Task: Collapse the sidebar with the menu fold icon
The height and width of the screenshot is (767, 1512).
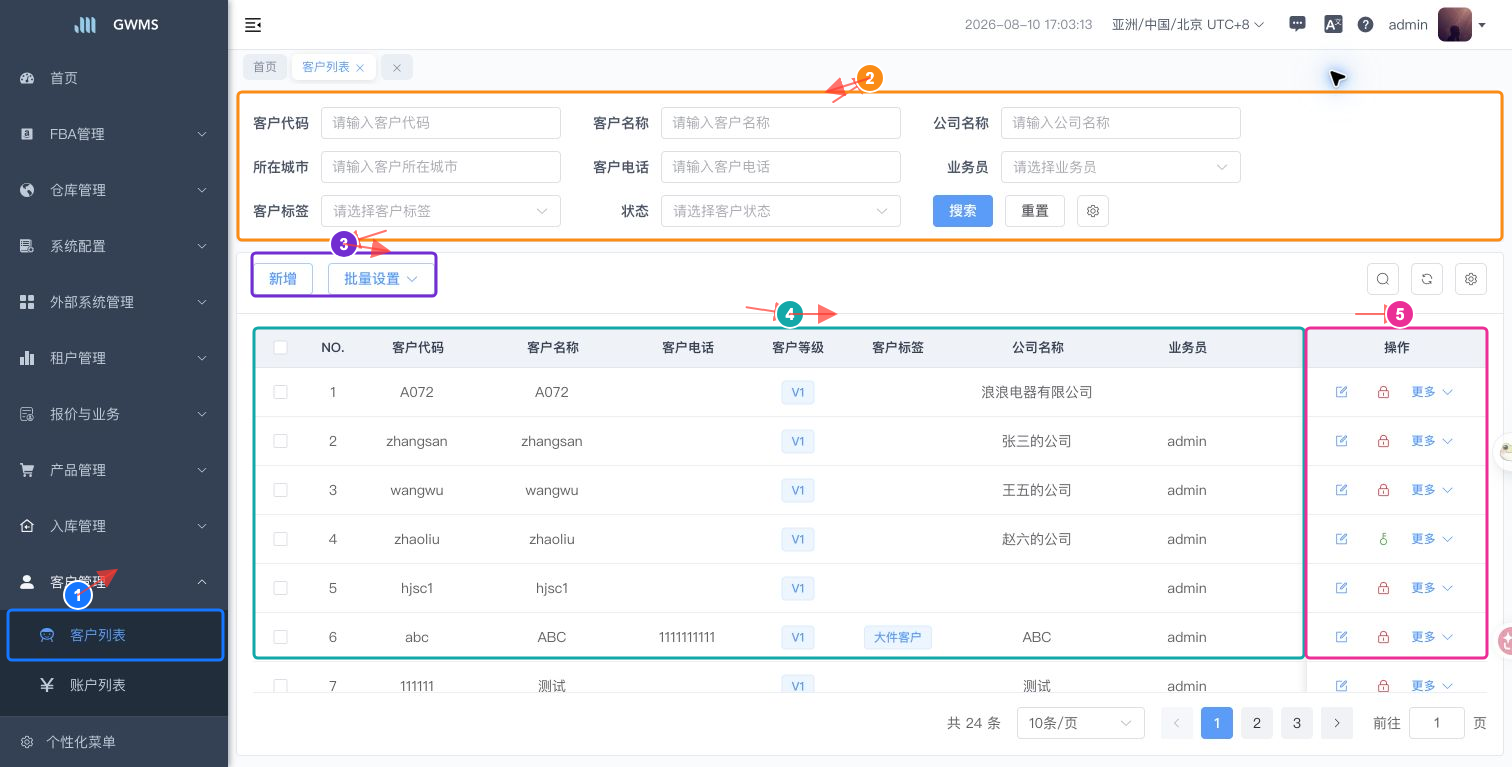Action: click(253, 25)
